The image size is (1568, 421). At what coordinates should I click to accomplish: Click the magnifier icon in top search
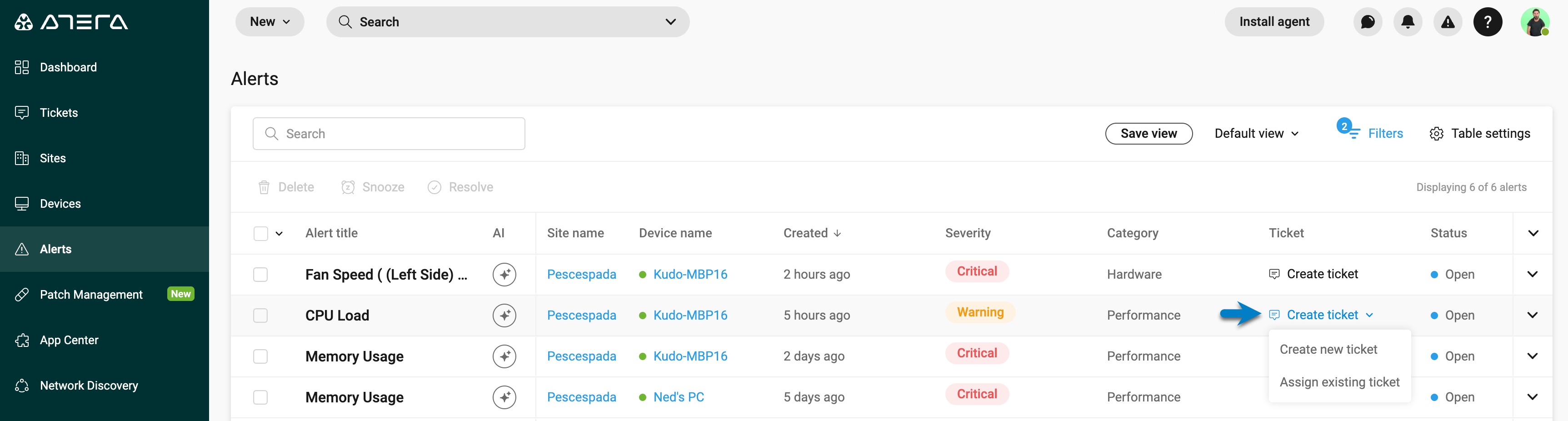pyautogui.click(x=345, y=22)
